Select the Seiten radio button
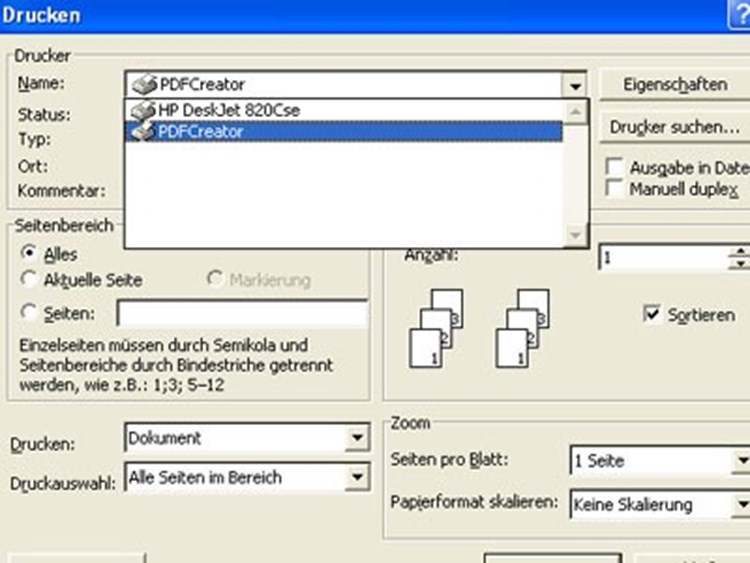This screenshot has width=750, height=563. 29,312
